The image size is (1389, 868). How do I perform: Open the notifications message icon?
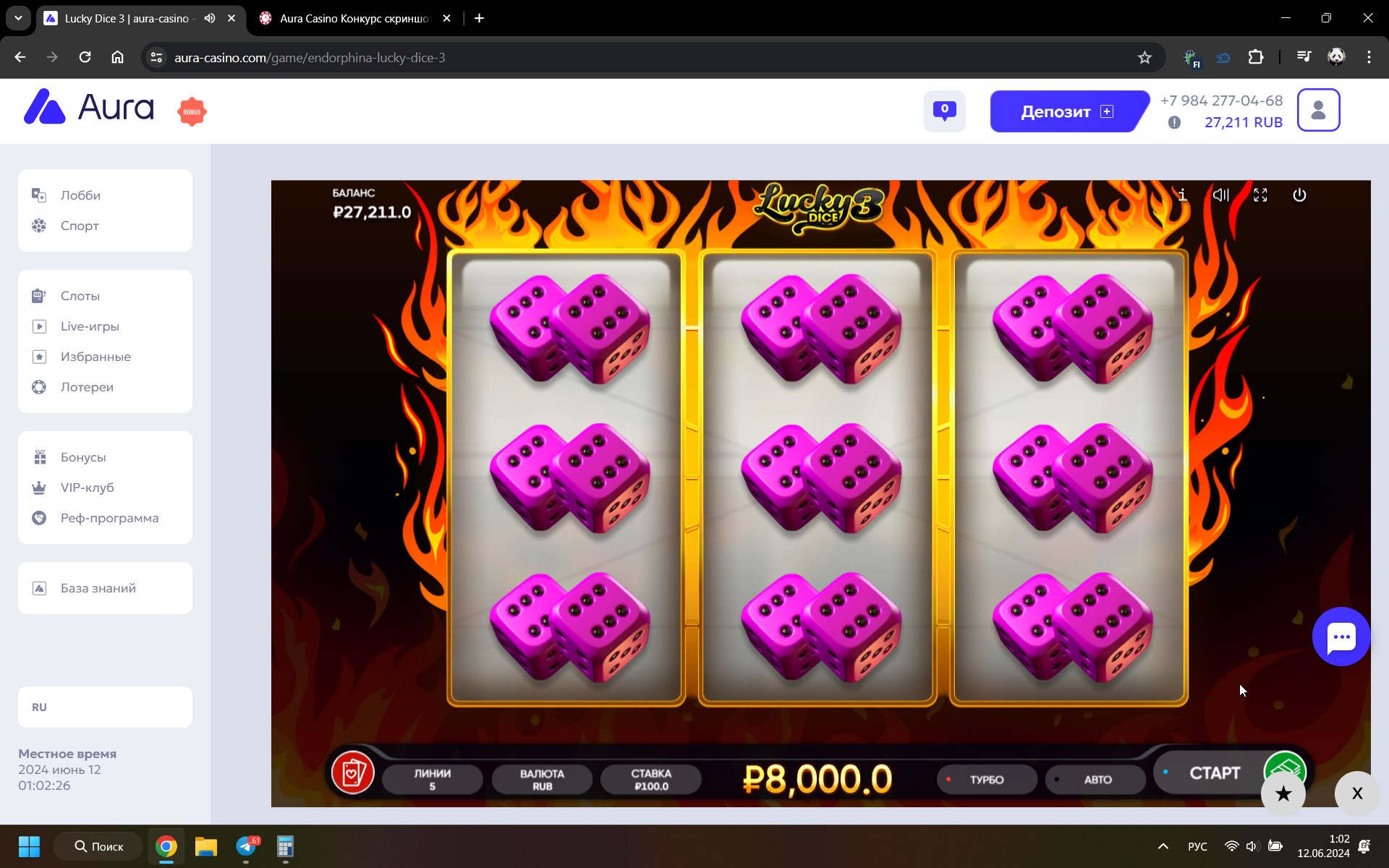[x=944, y=111]
